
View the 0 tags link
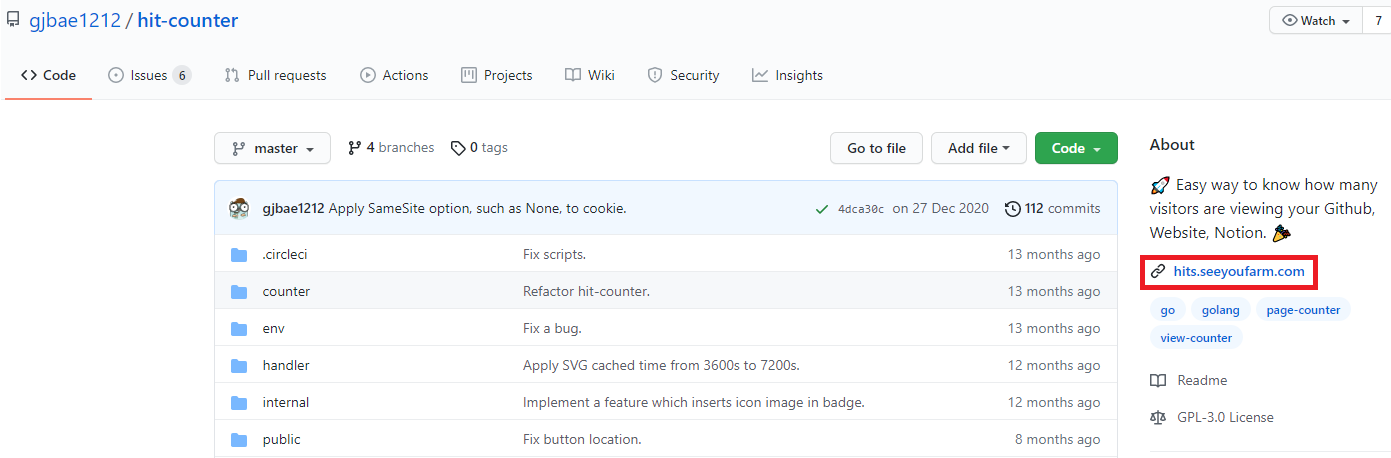(479, 147)
